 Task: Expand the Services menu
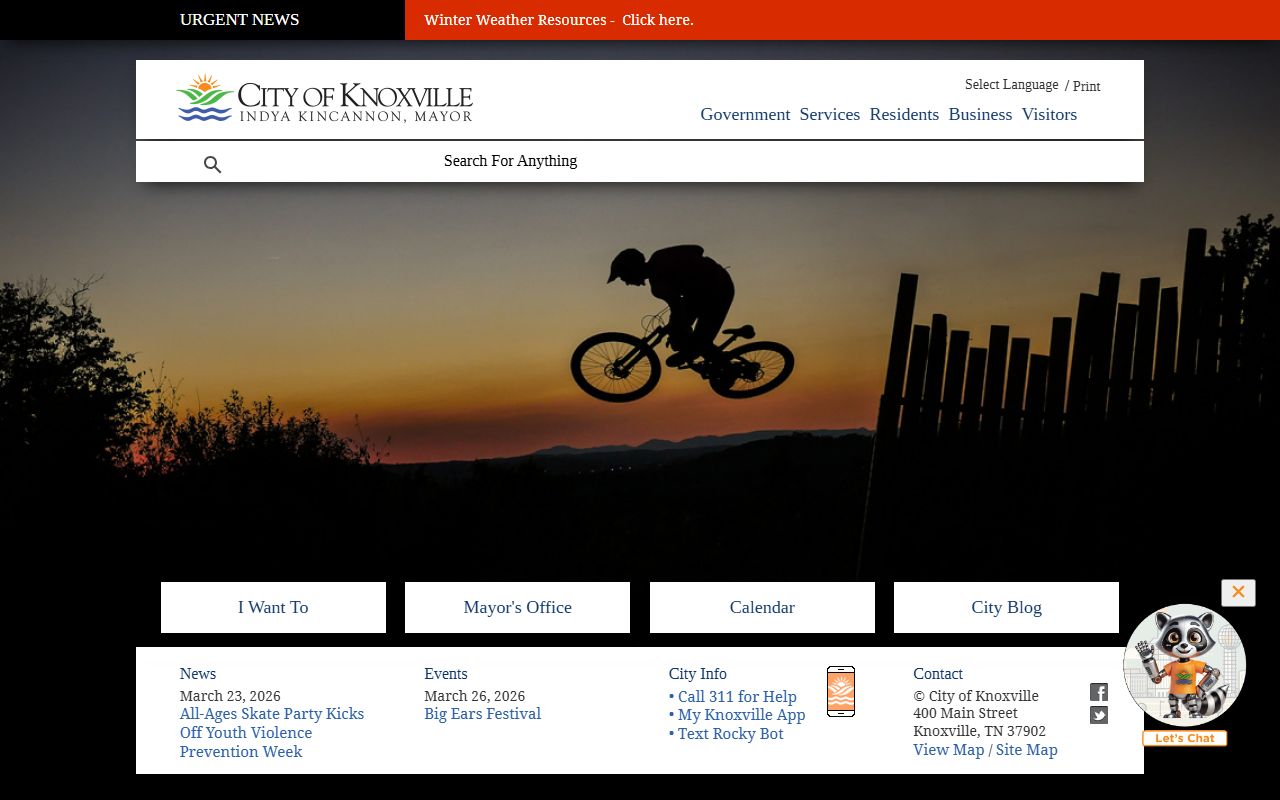click(x=829, y=114)
